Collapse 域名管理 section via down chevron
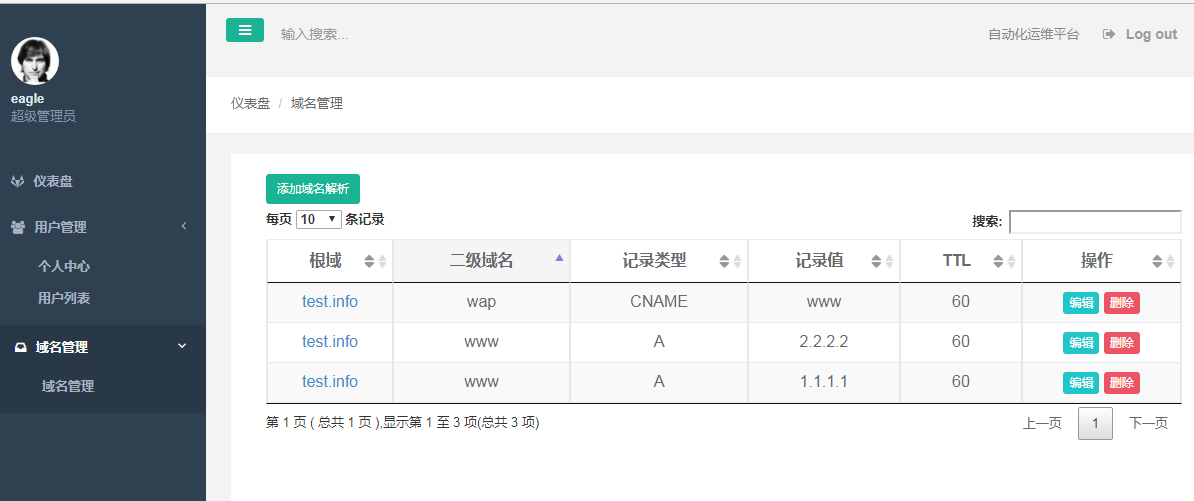 coord(182,346)
